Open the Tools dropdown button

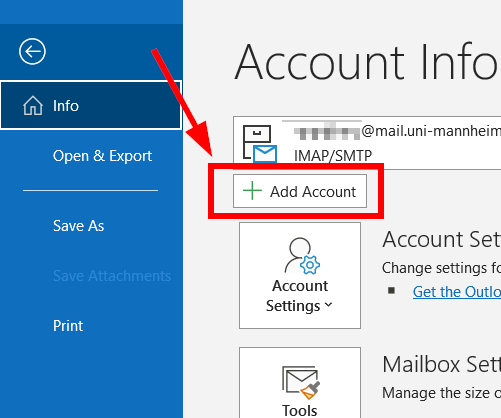[x=300, y=383]
